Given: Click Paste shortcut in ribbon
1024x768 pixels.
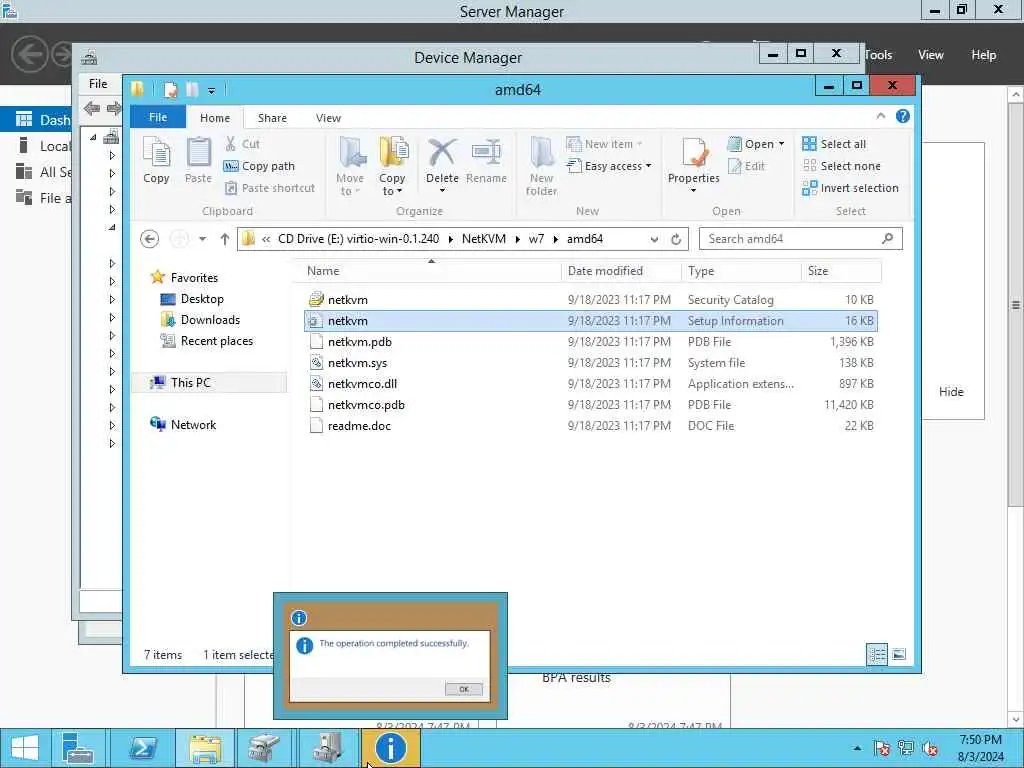Looking at the screenshot, I should tap(270, 188).
